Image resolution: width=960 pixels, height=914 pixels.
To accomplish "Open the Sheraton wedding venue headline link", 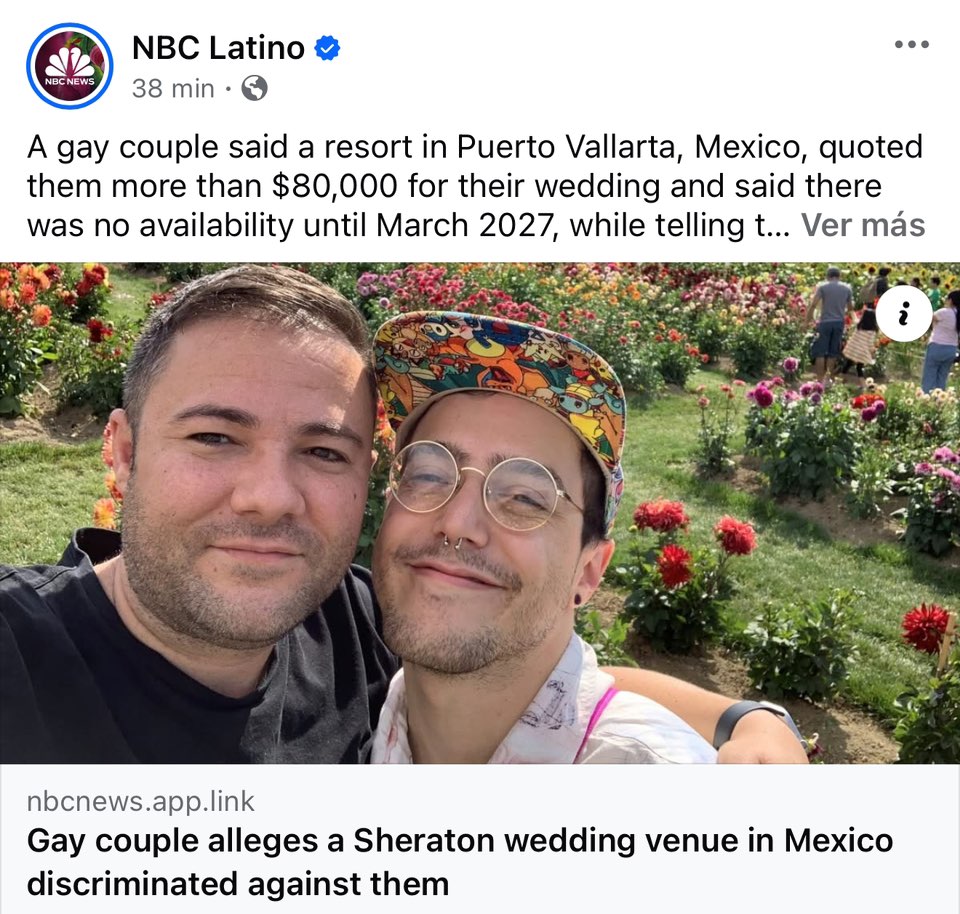I will pos(459,862).
